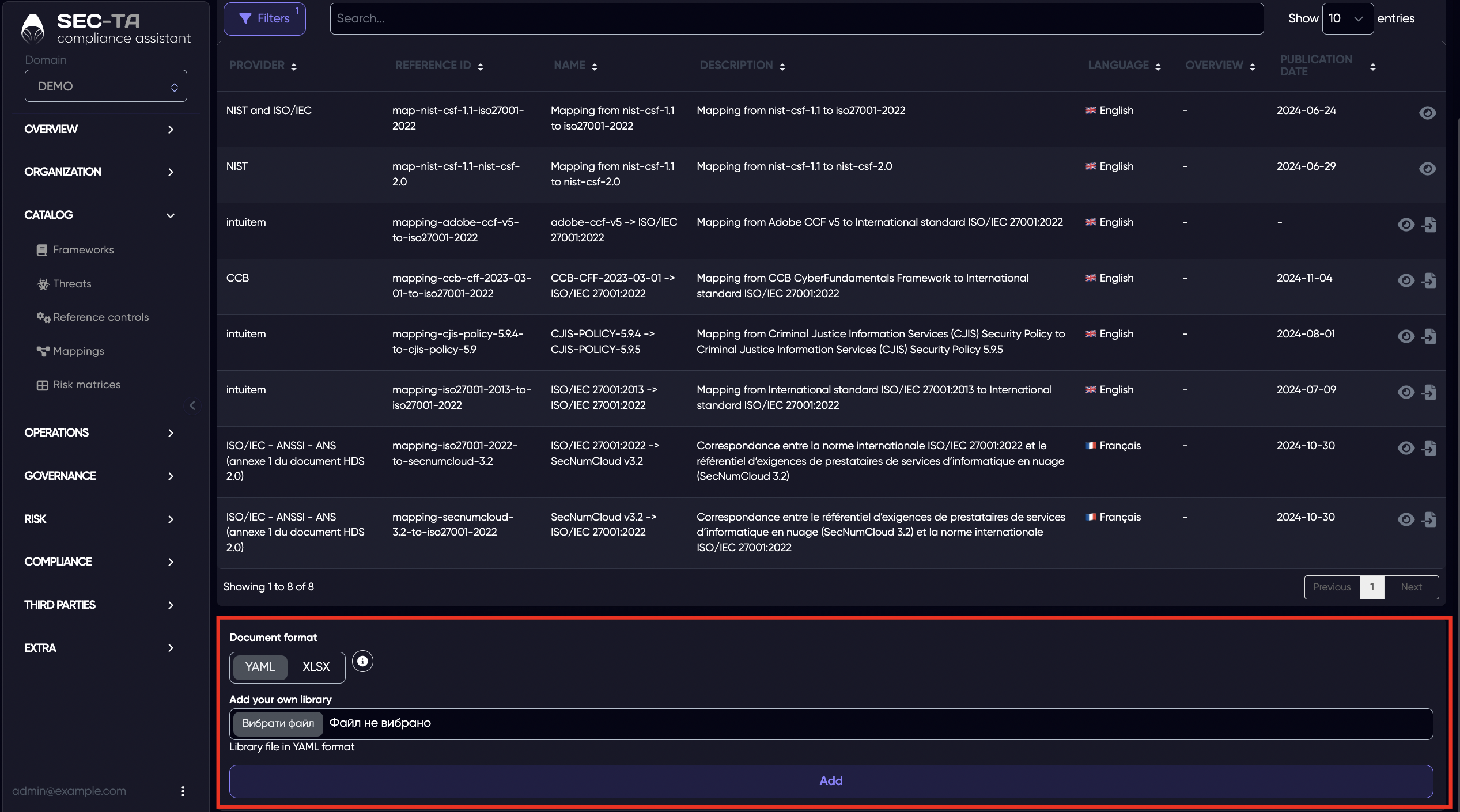View mapping-secnumcloud-3.2-to-iso27001-2022 via eye icon
Screen dimensions: 1460x812
(x=1406, y=519)
